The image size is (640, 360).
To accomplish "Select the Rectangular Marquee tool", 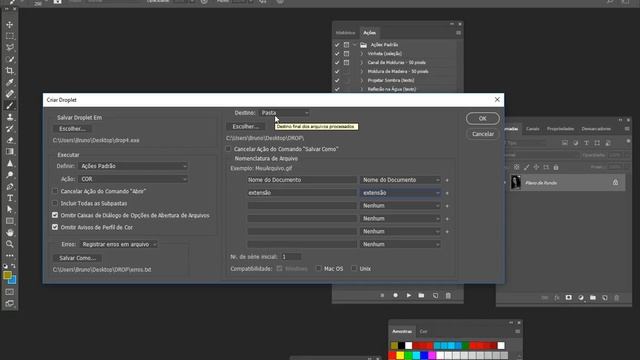I will click(x=9, y=36).
